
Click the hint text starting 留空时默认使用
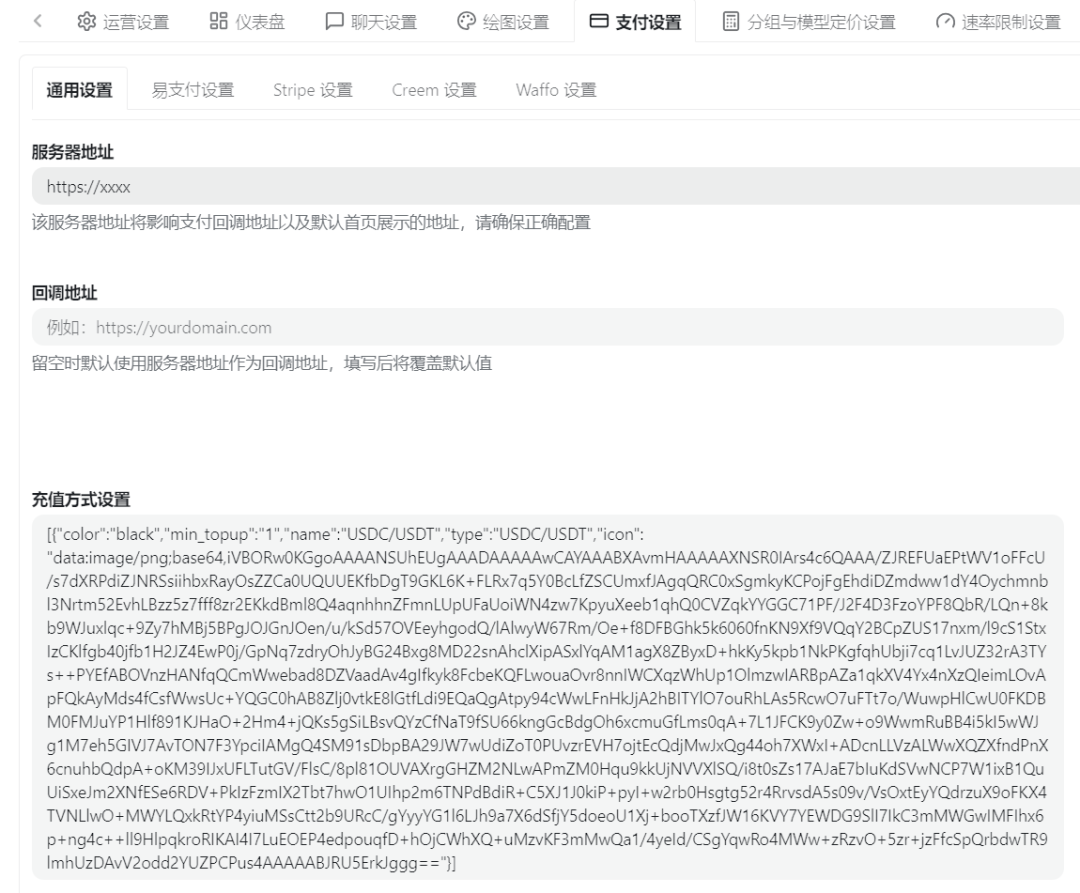click(x=262, y=364)
